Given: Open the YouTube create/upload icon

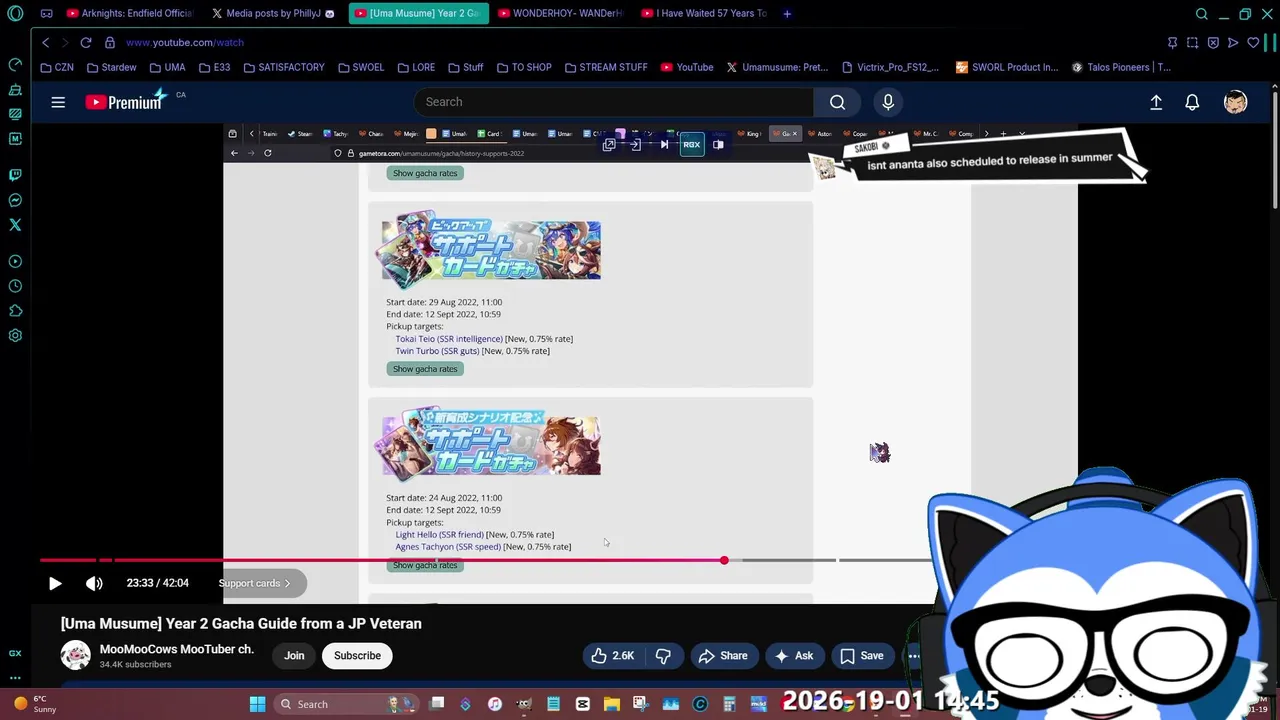Looking at the screenshot, I should (1156, 102).
